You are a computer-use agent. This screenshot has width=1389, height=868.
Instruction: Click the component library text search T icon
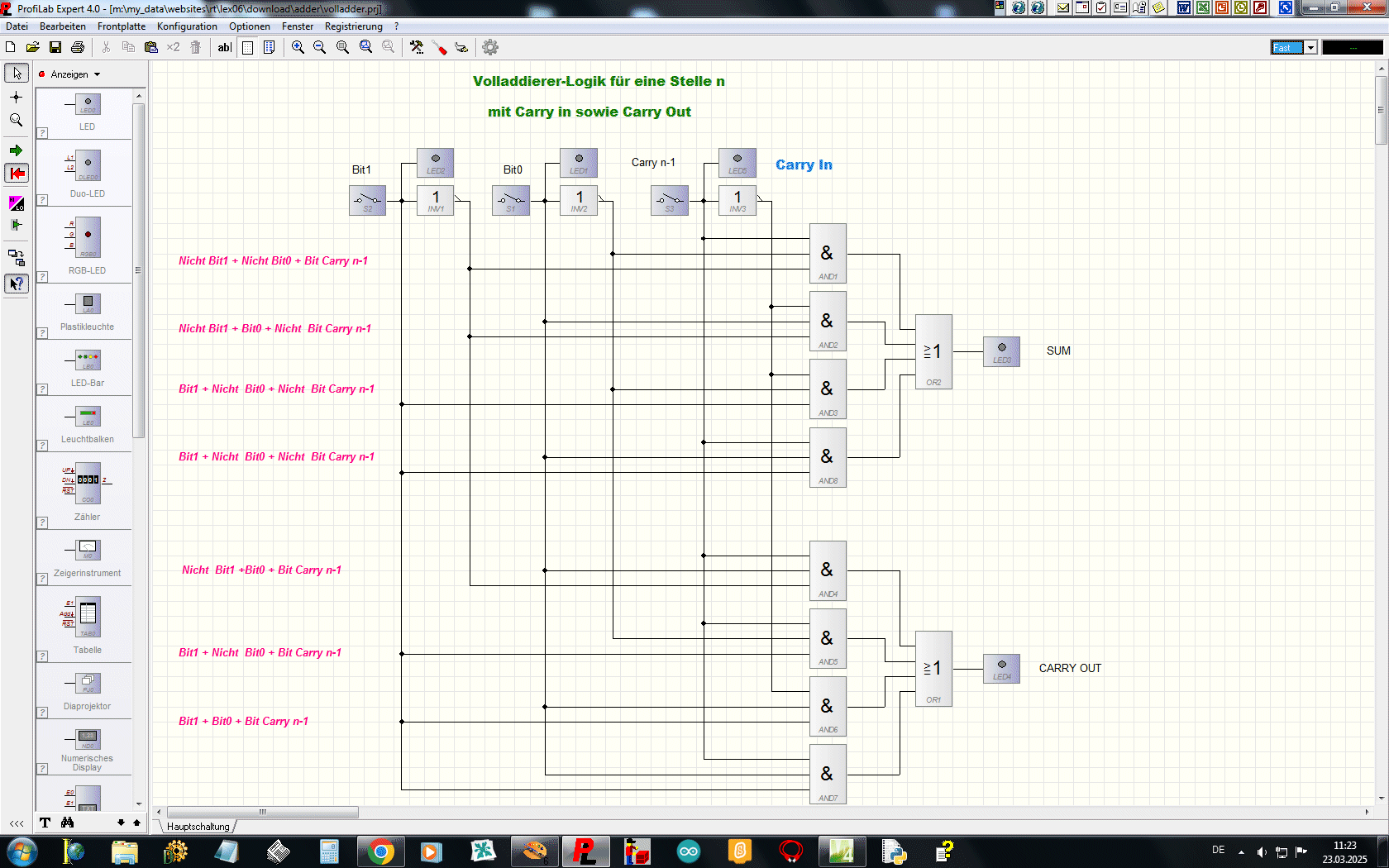click(x=45, y=823)
